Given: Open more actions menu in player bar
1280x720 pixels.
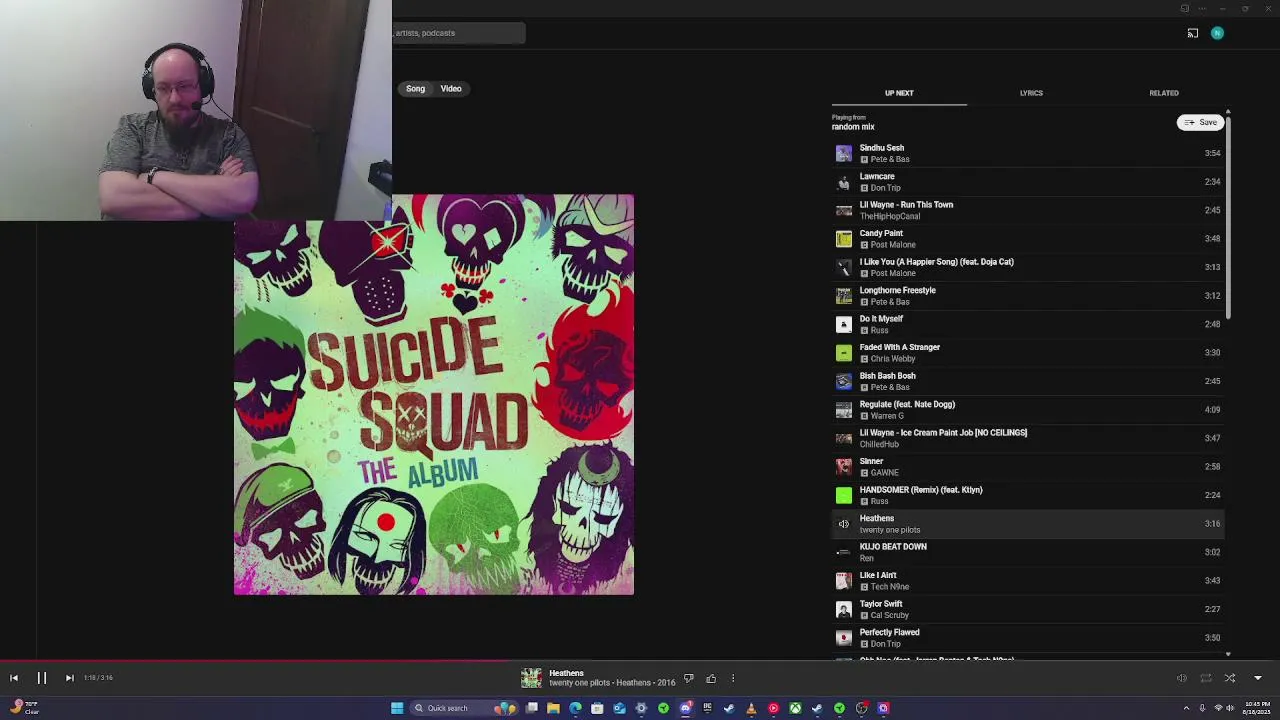Looking at the screenshot, I should click(733, 679).
